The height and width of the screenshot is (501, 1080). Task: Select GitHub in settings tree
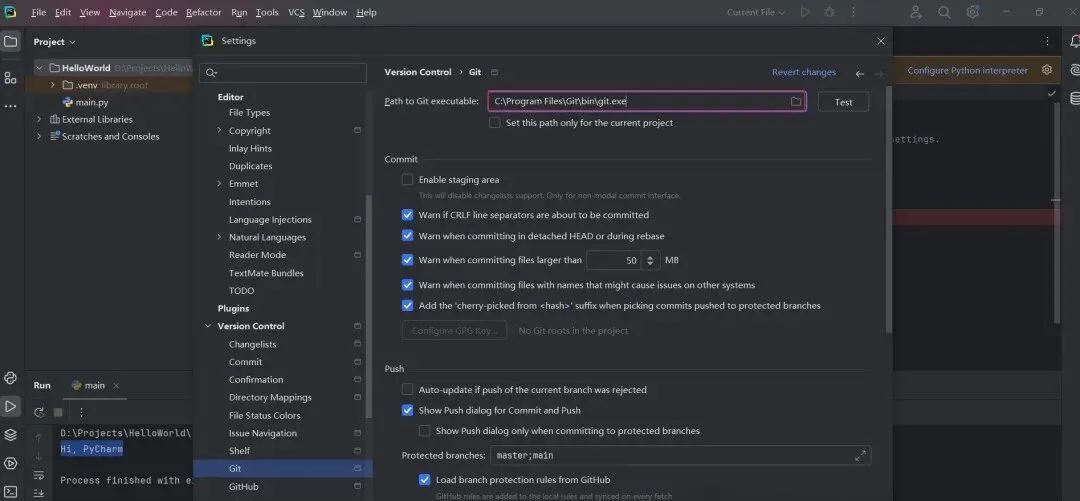click(243, 487)
